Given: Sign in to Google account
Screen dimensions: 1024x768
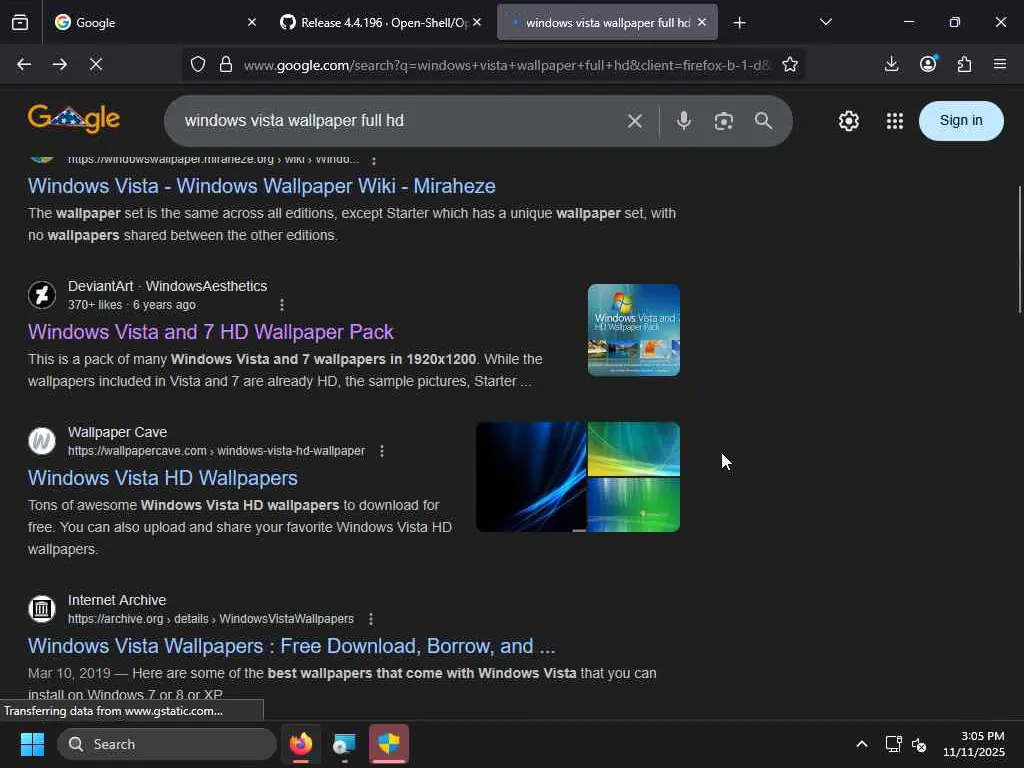Looking at the screenshot, I should [961, 121].
